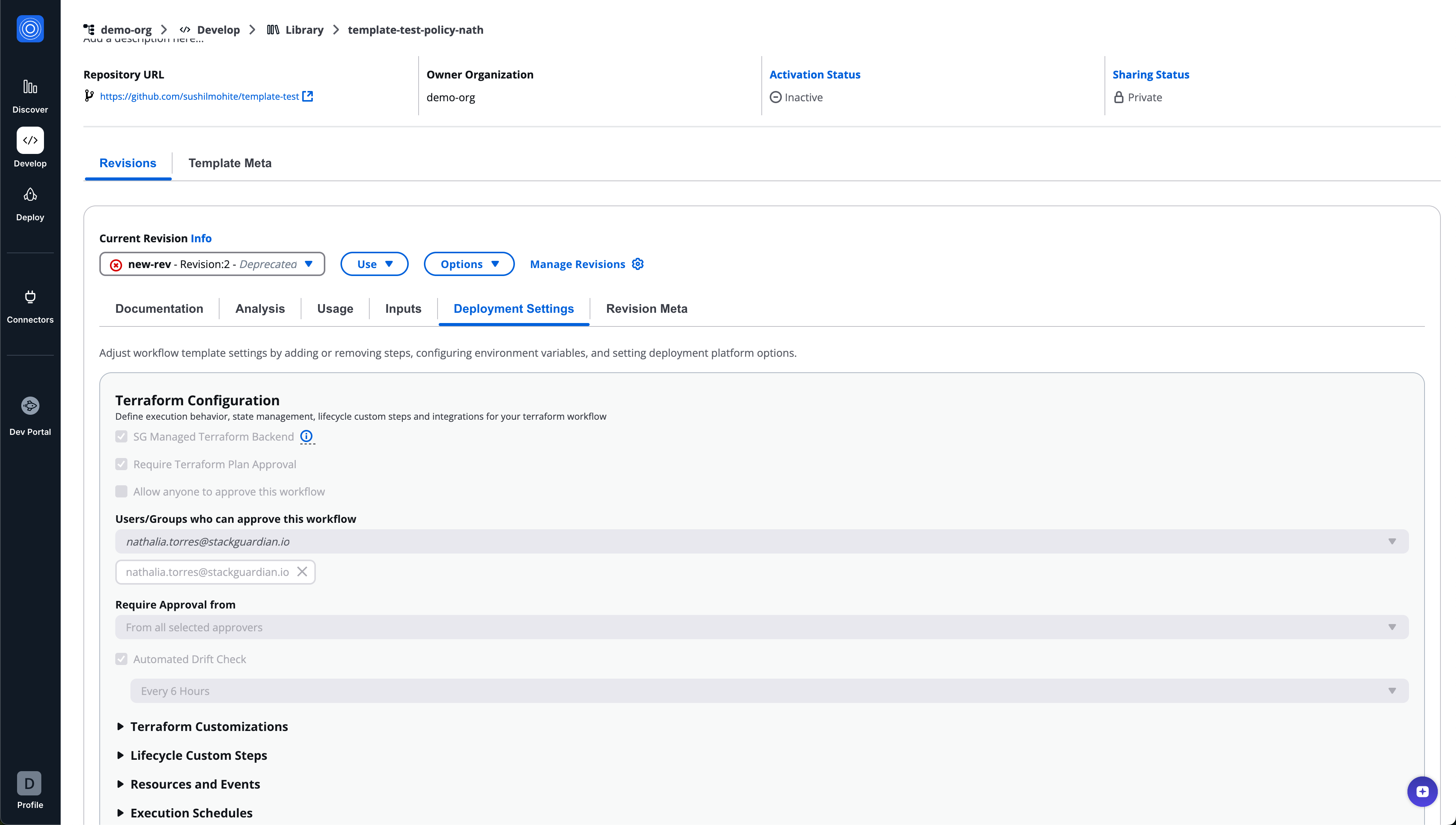Click the Manage Revisions gear icon

click(637, 264)
